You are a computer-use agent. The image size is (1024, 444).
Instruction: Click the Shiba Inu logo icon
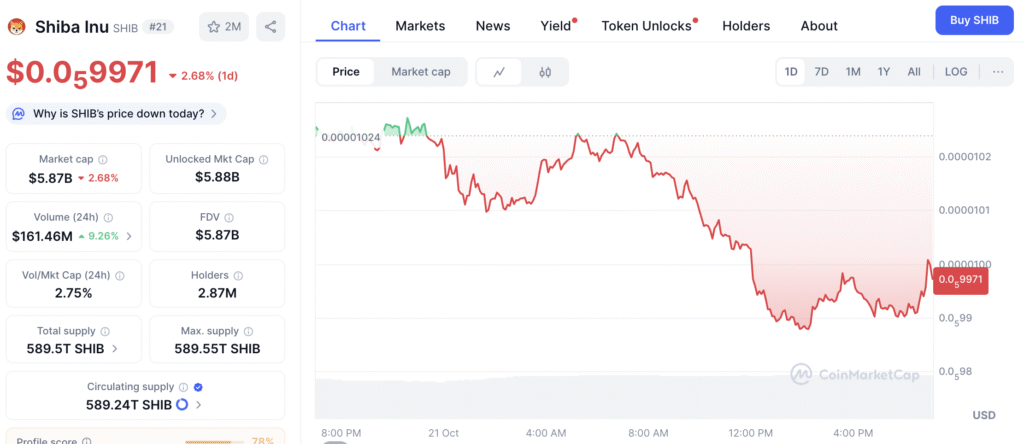15,27
